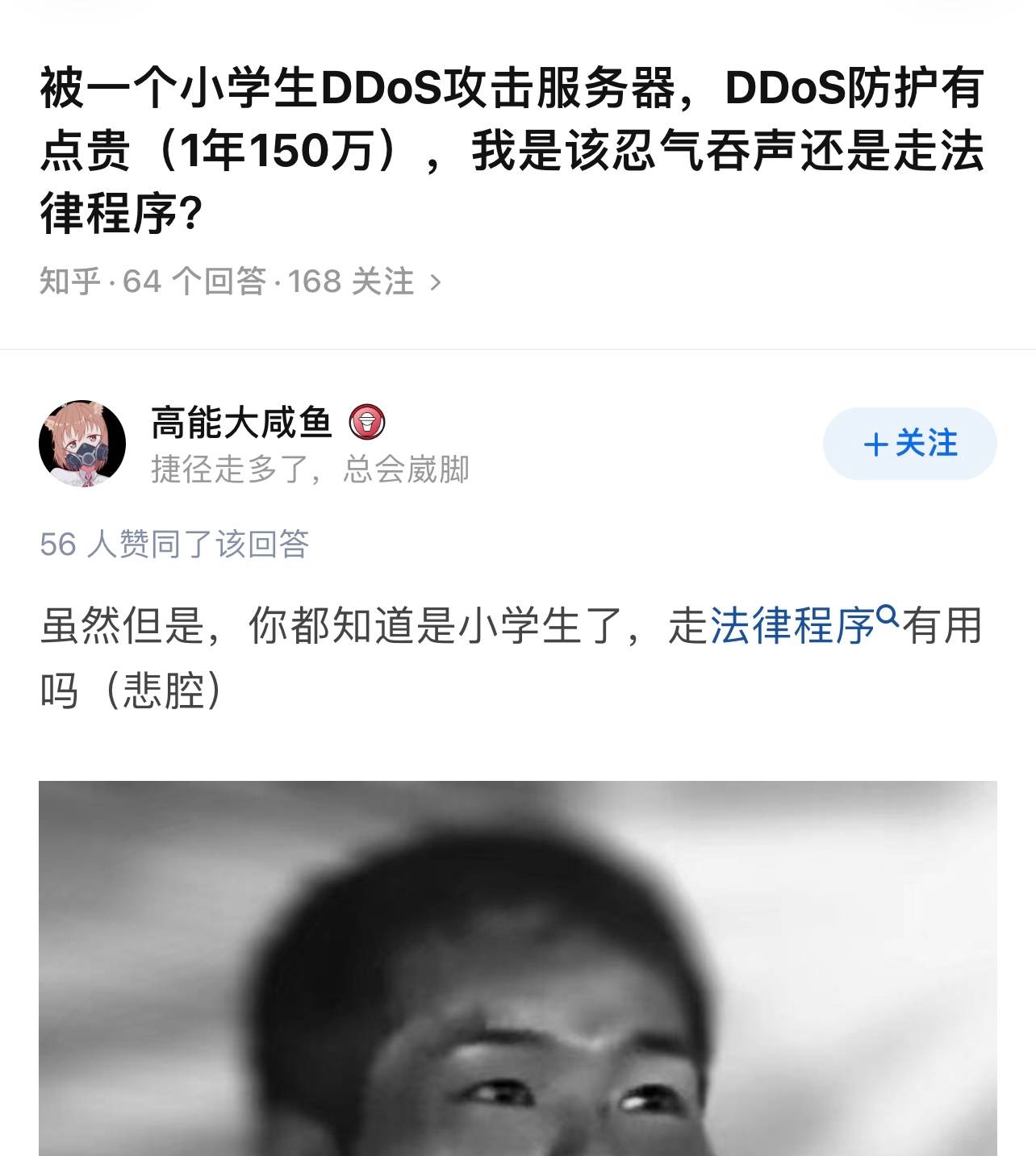Tap the 56 人赞同了该回答 line
The width and height of the screenshot is (1036, 1156).
click(x=174, y=545)
